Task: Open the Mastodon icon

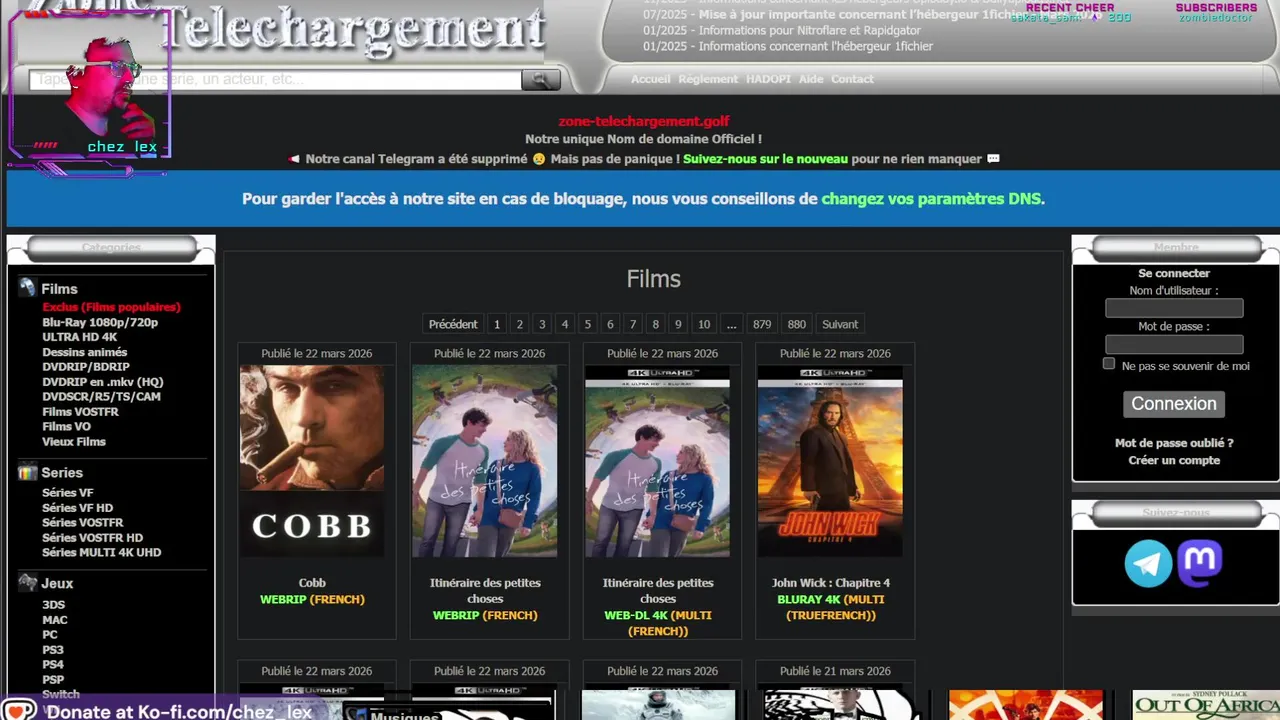Action: tap(1200, 563)
